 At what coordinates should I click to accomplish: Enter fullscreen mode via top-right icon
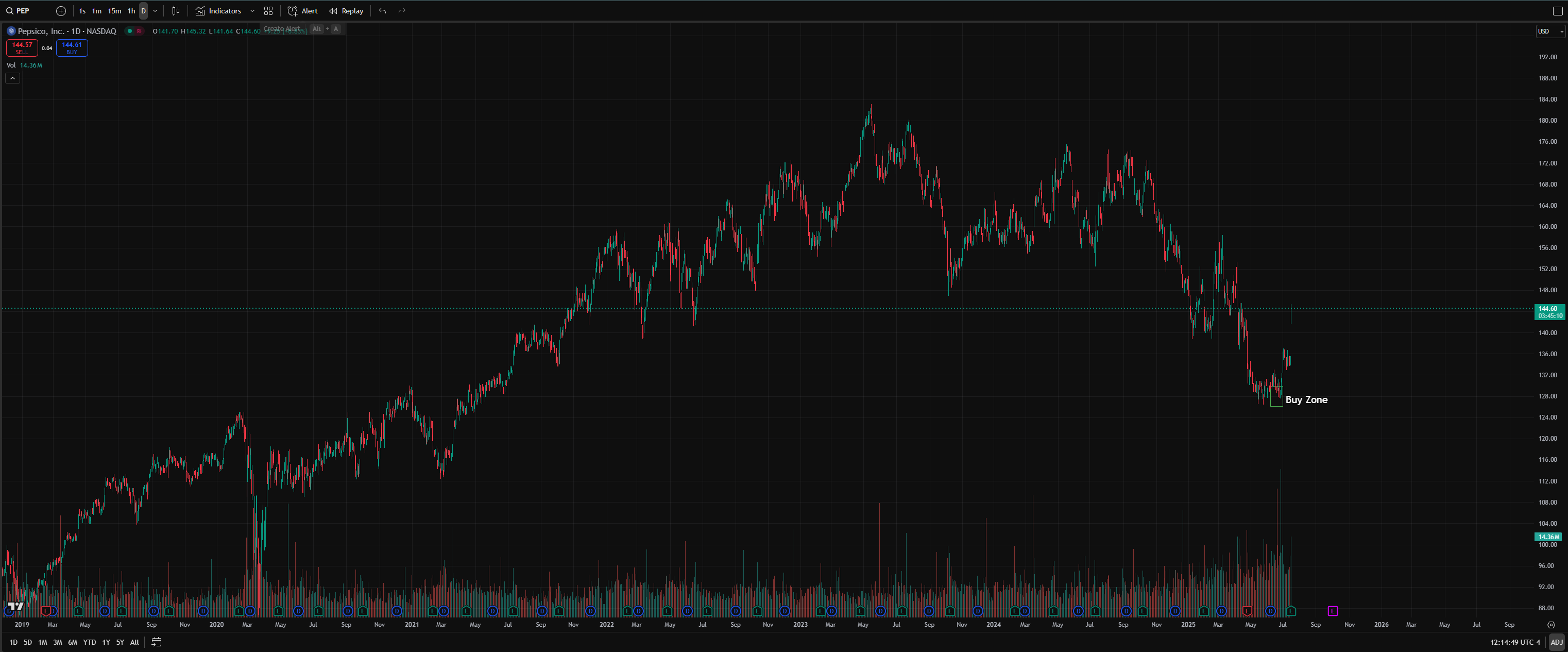point(1558,11)
